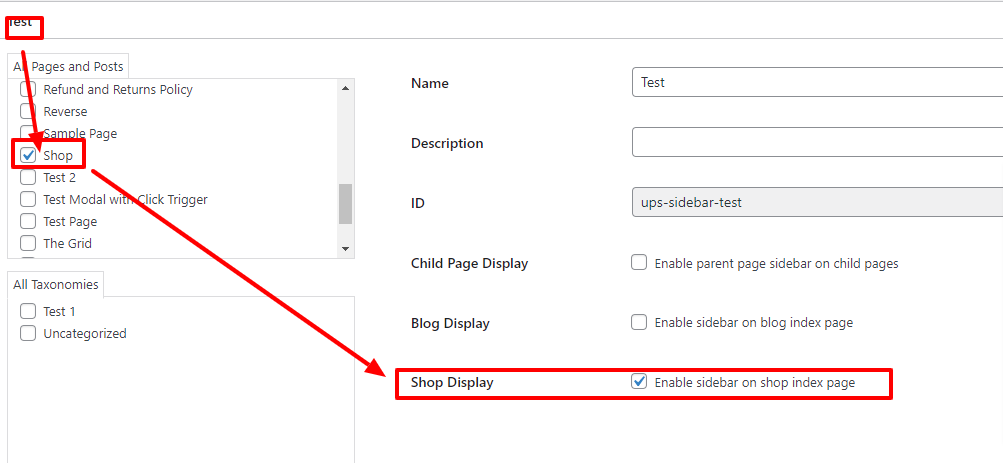Click the Name input field
This screenshot has width=1003, height=463.
[816, 82]
